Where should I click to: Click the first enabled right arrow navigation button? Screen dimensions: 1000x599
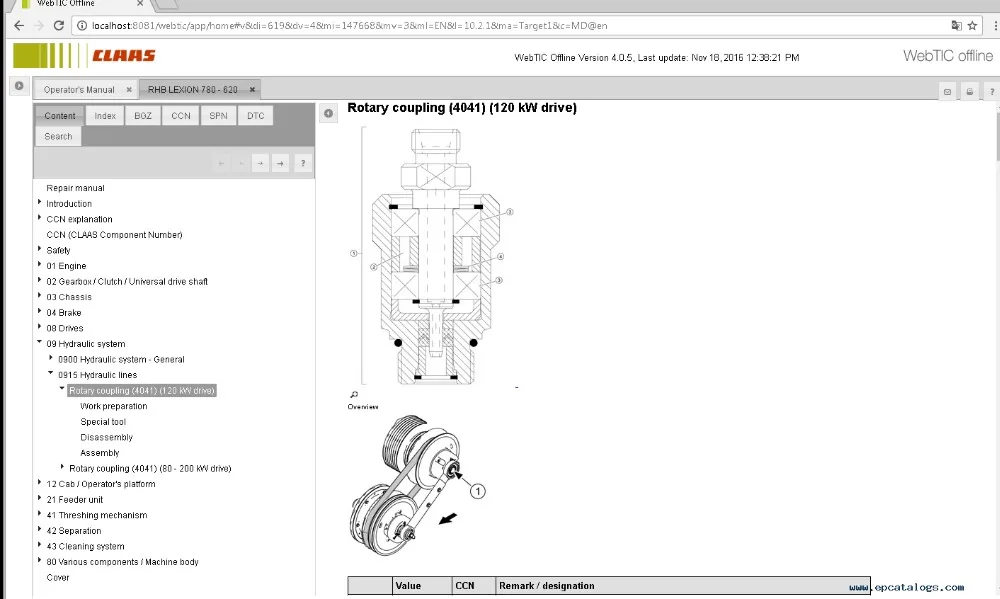260,163
